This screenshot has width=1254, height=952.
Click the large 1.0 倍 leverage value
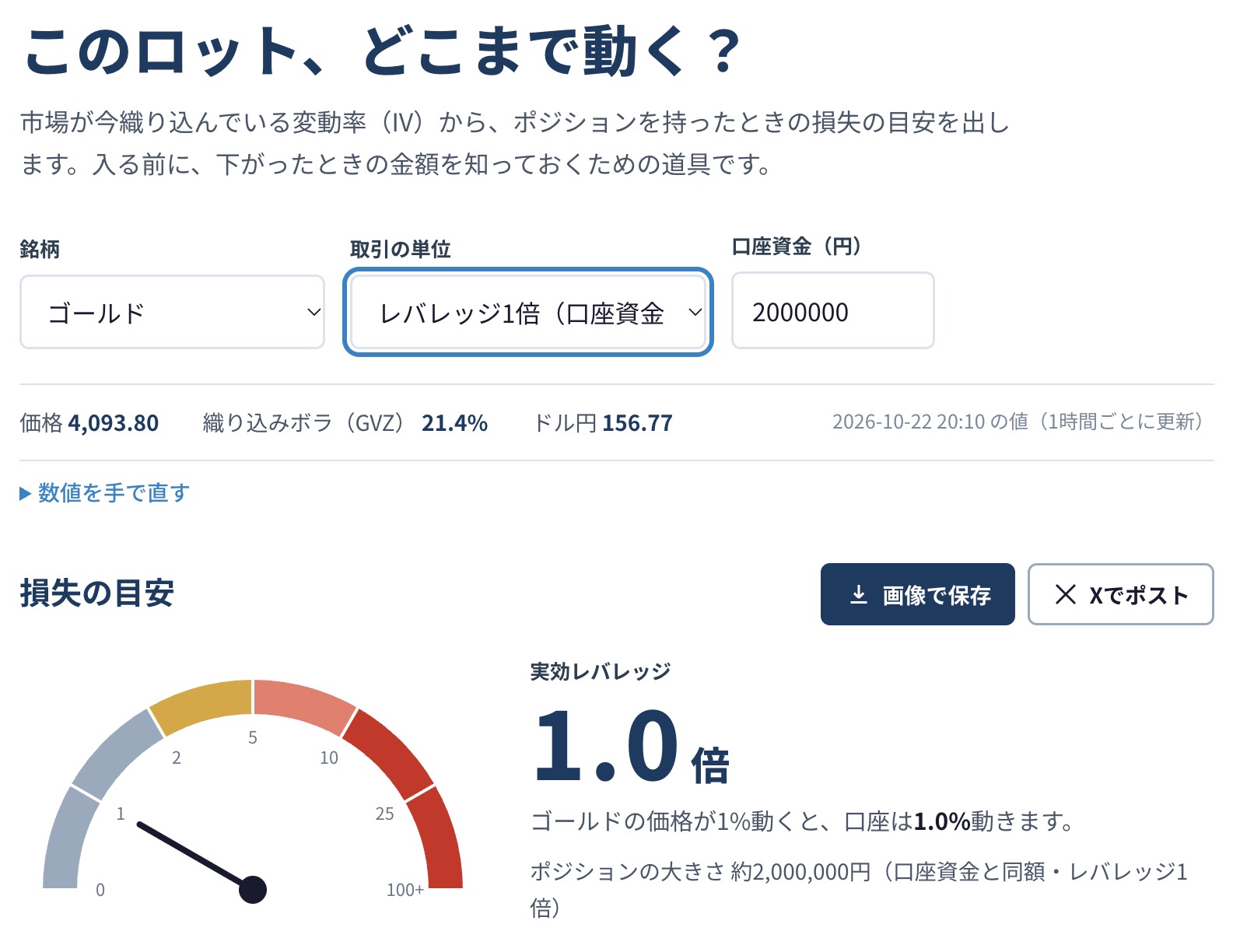coord(631,747)
